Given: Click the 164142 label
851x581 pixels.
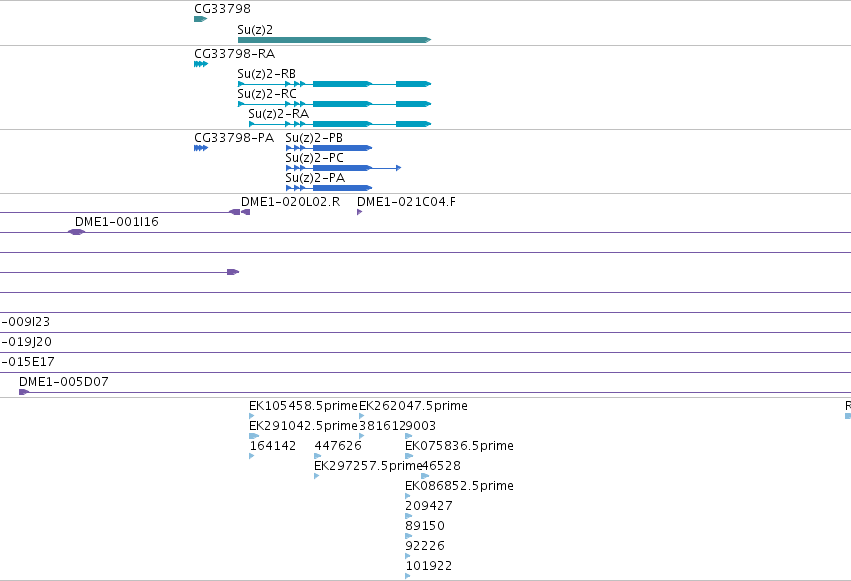Looking at the screenshot, I should coord(273,446).
